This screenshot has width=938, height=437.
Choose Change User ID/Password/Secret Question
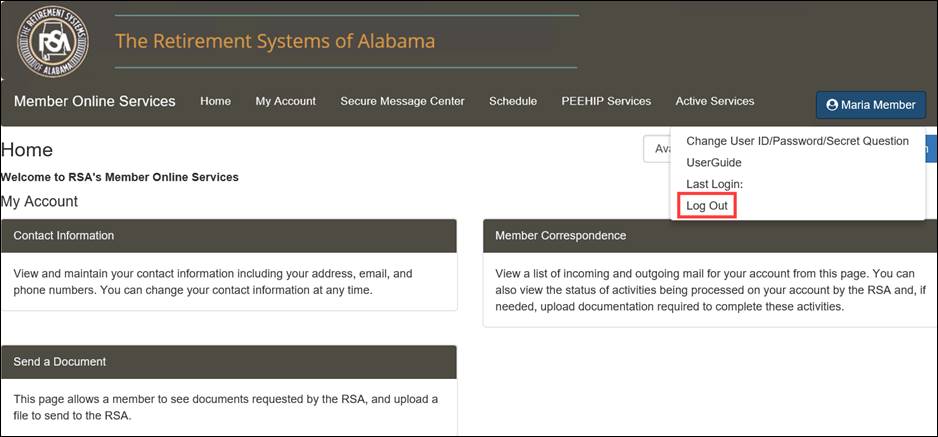click(x=797, y=141)
